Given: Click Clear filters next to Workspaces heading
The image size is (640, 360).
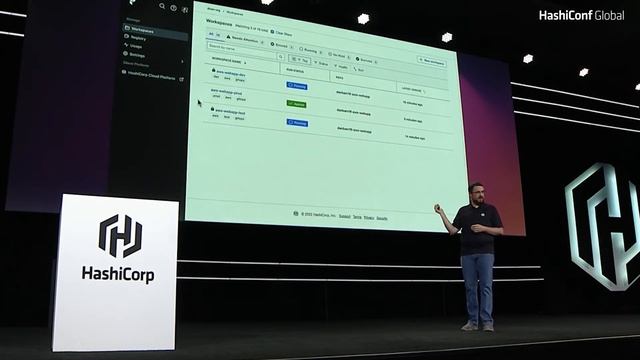Looking at the screenshot, I should click(x=282, y=33).
